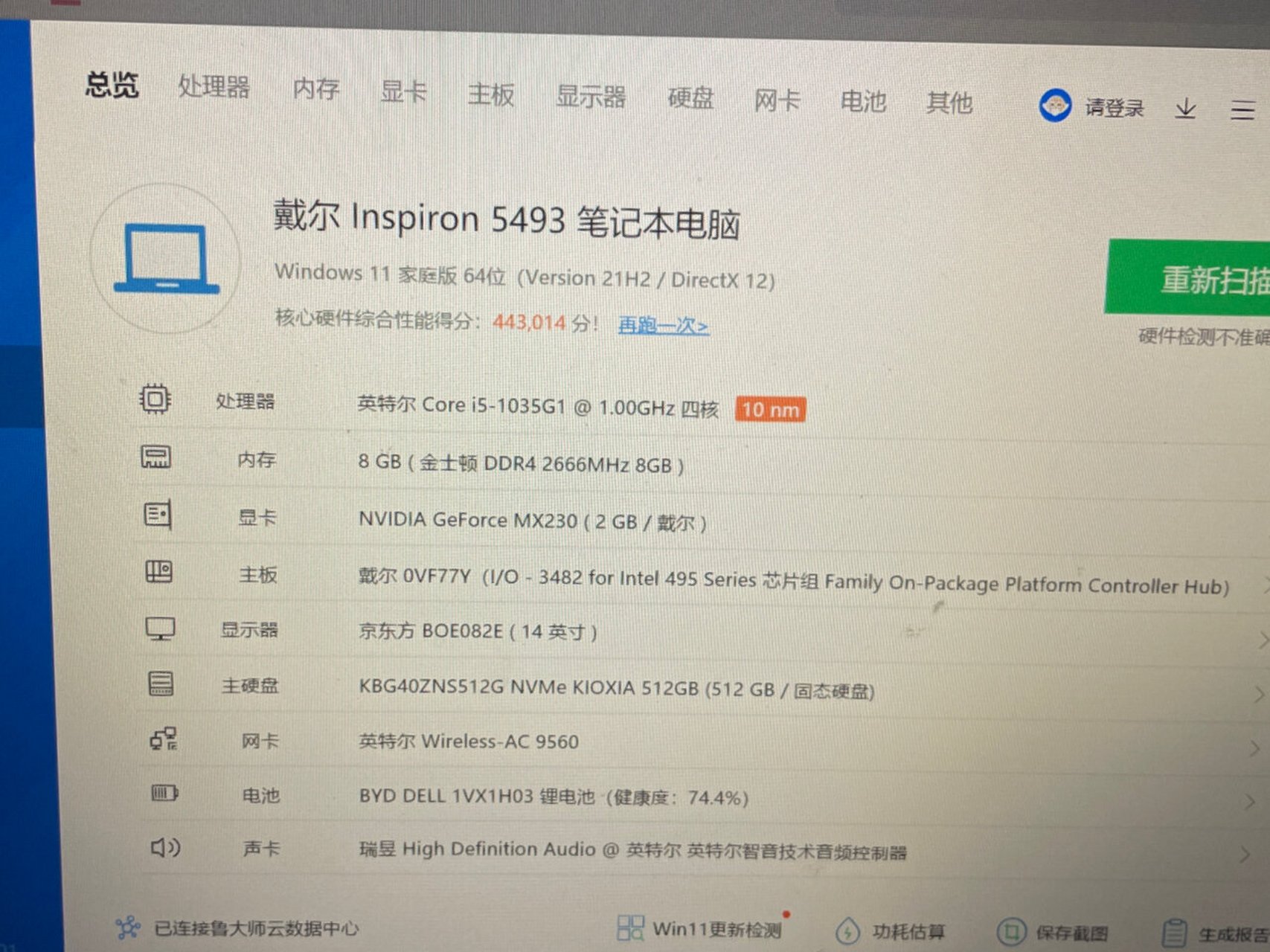Switch to the 处理器 tab
Image resolution: width=1270 pixels, height=952 pixels.
(x=214, y=87)
